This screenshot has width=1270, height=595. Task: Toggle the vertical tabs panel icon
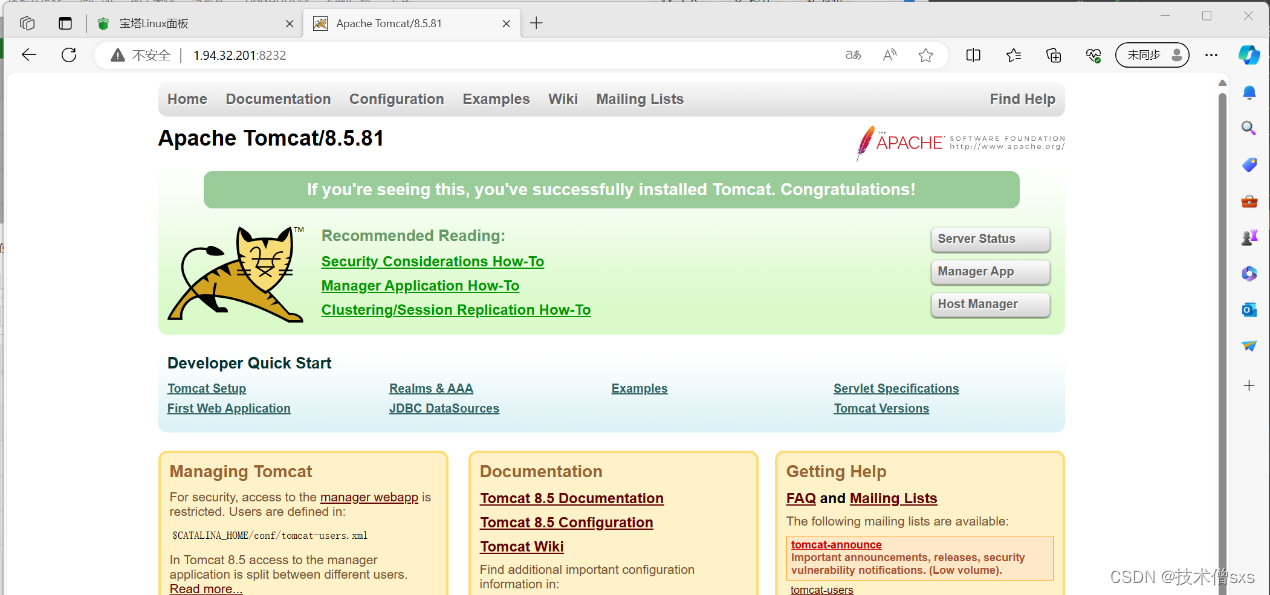(x=65, y=23)
